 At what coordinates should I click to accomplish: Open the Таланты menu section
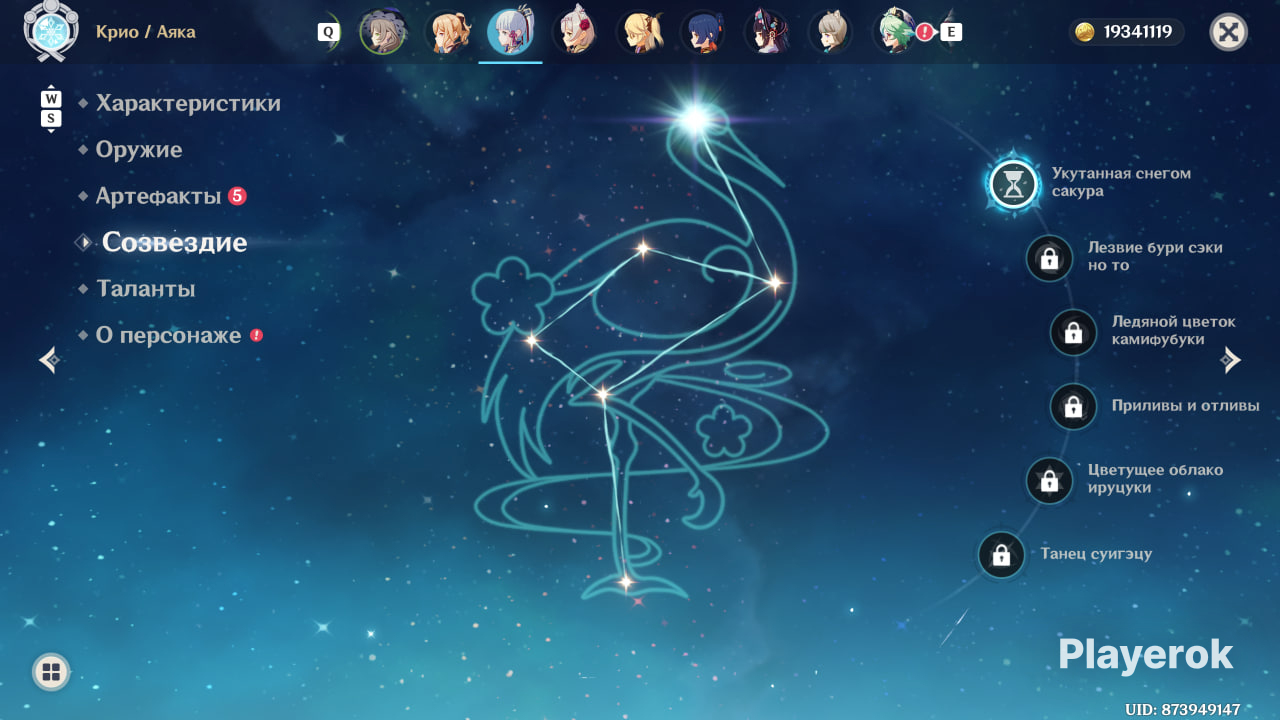[145, 289]
